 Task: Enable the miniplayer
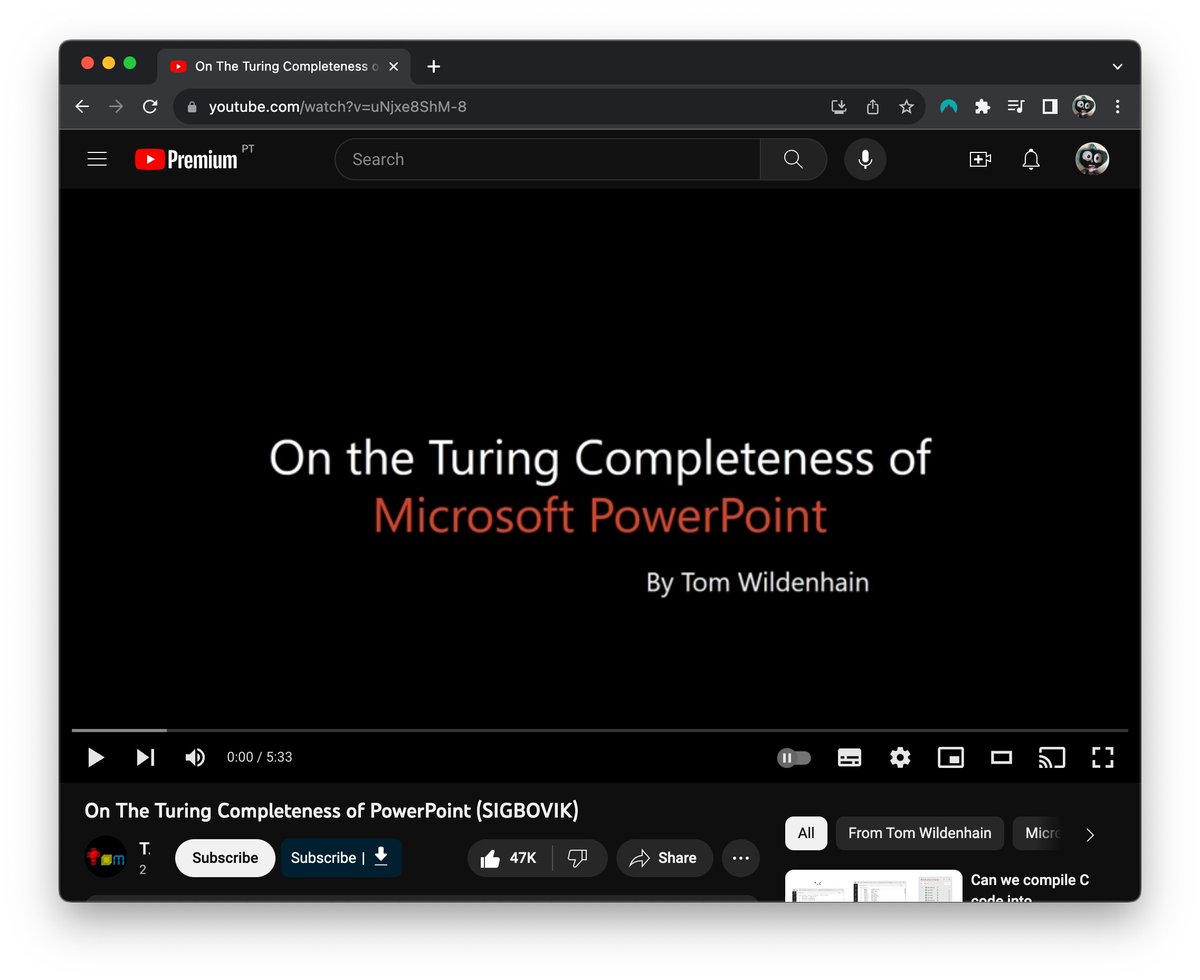pyautogui.click(x=950, y=757)
